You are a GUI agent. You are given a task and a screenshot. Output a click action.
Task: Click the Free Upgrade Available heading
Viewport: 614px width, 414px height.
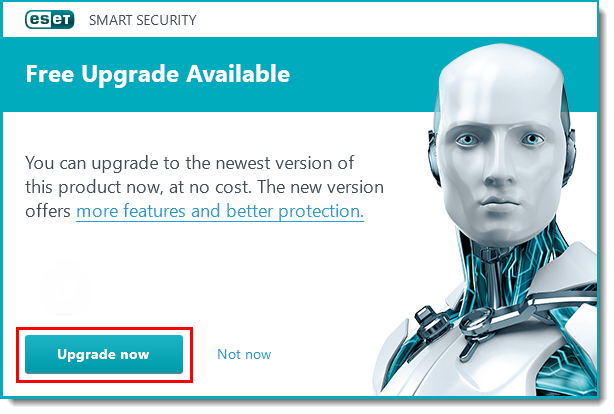[157, 74]
